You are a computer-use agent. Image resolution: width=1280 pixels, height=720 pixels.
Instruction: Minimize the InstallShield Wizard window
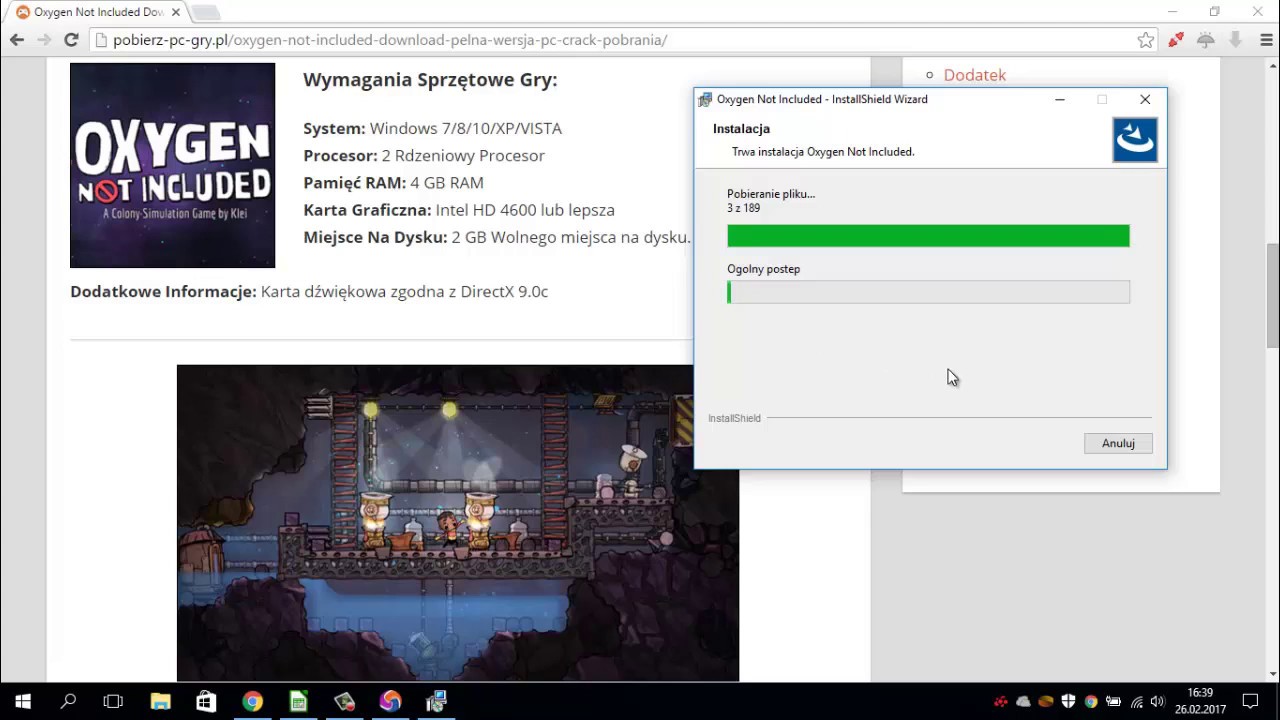tap(1060, 99)
